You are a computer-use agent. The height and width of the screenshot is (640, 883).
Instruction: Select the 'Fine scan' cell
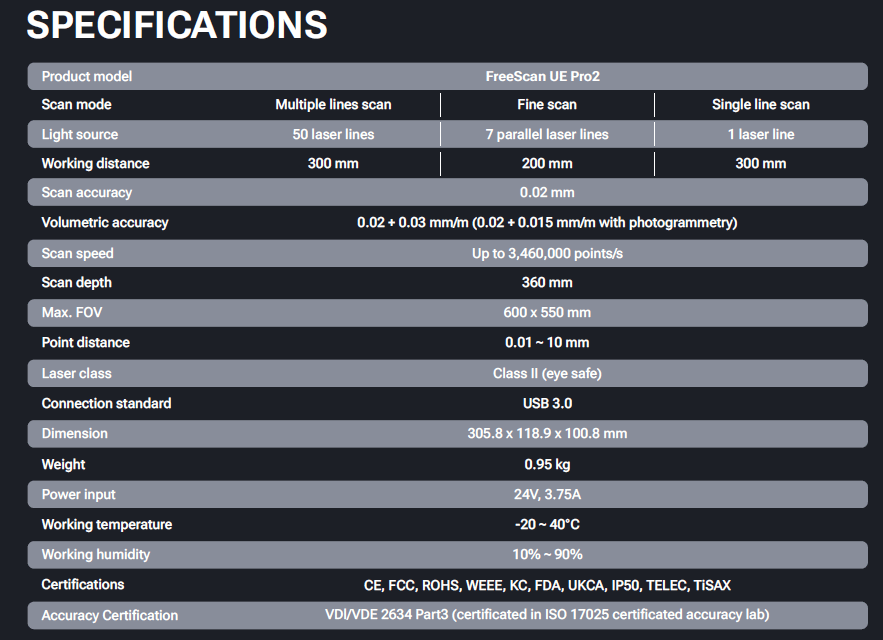point(547,104)
